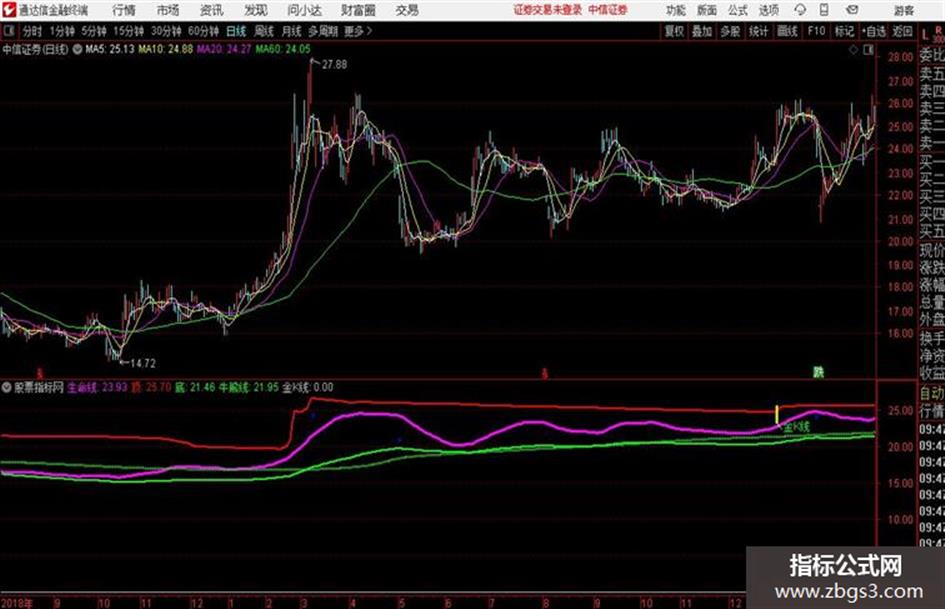Image resolution: width=945 pixels, height=609 pixels.
Task: Click the 画线 drawing toolbar button
Action: click(787, 31)
